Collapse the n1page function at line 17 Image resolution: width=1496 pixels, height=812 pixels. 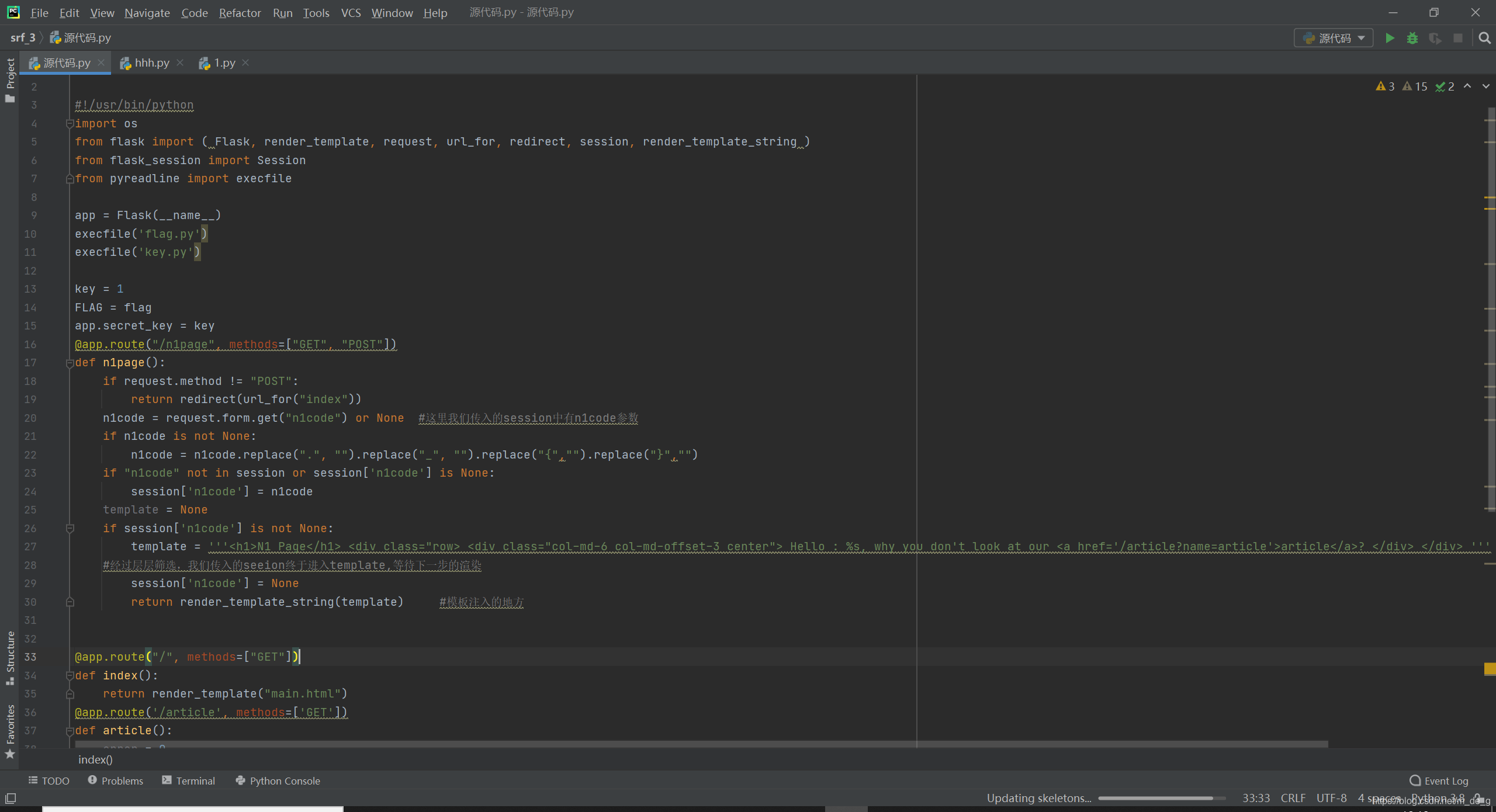coord(70,363)
